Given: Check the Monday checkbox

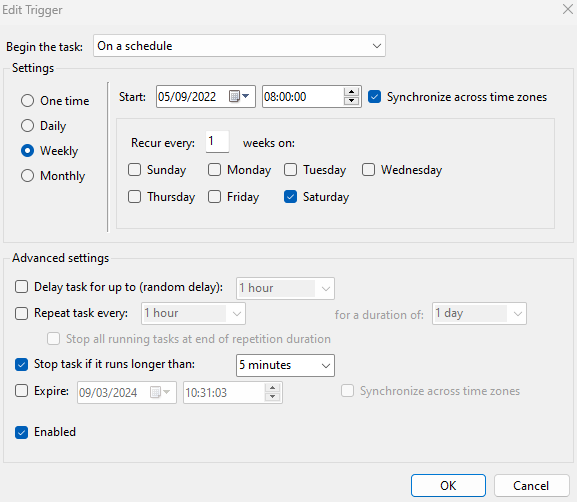Looking at the screenshot, I should click(214, 170).
